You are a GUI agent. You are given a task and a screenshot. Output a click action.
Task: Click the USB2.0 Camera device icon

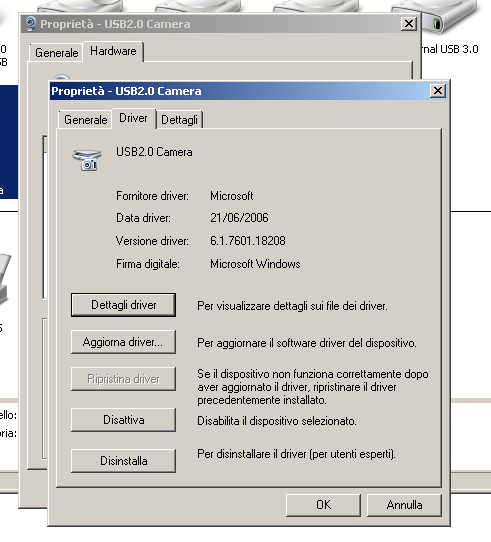point(87,160)
